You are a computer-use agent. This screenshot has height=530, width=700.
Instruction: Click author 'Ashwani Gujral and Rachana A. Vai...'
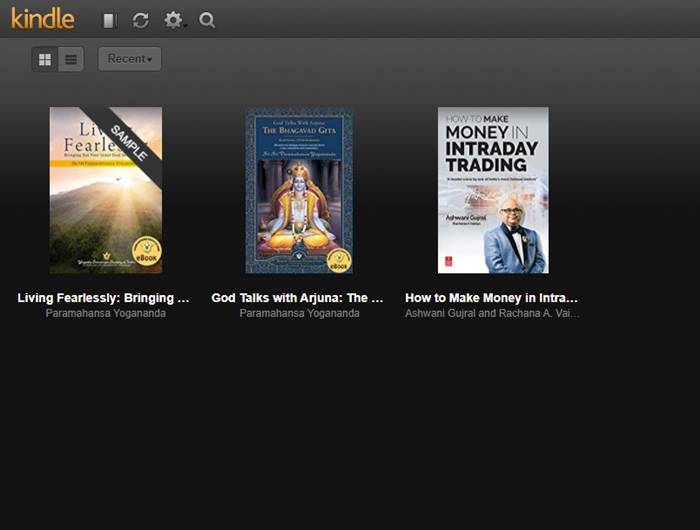coord(492,313)
